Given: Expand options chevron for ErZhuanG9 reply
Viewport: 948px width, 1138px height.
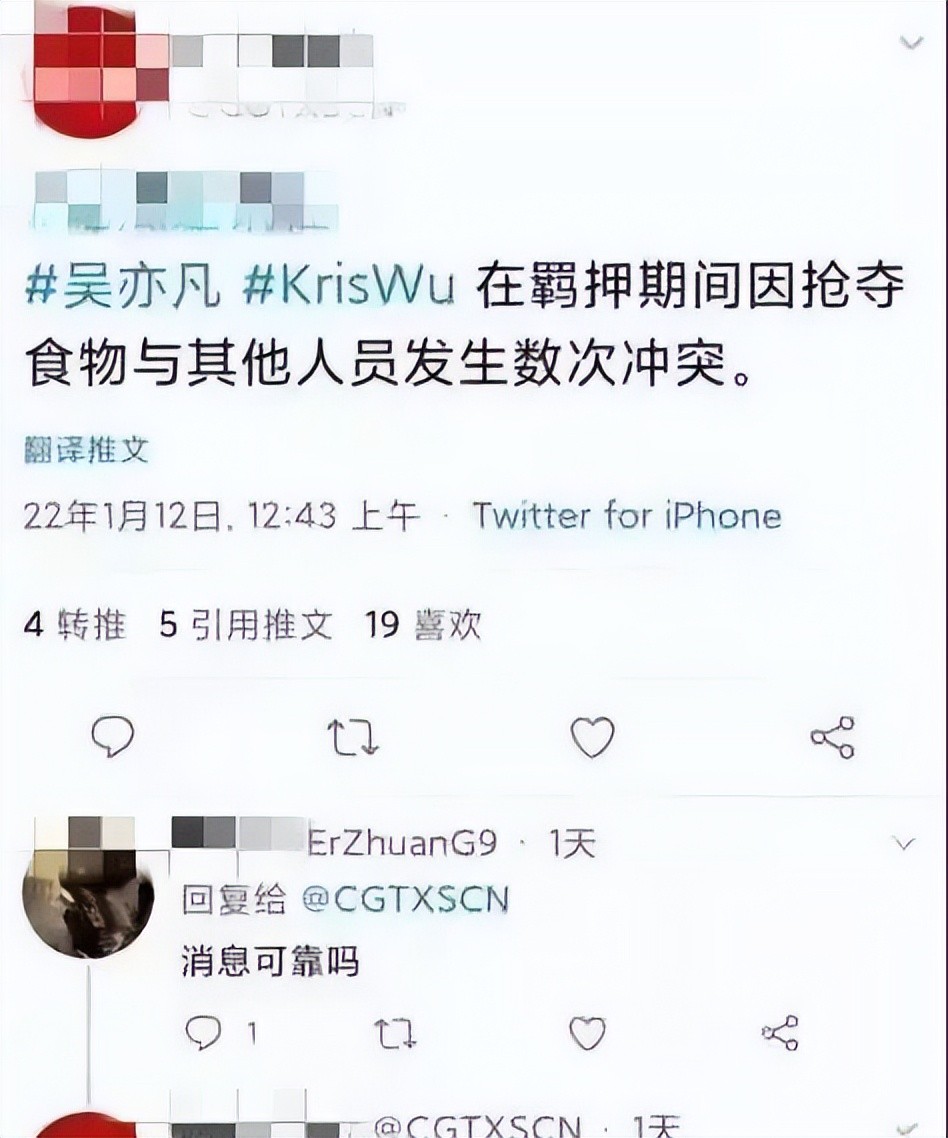Looking at the screenshot, I should coord(904,843).
